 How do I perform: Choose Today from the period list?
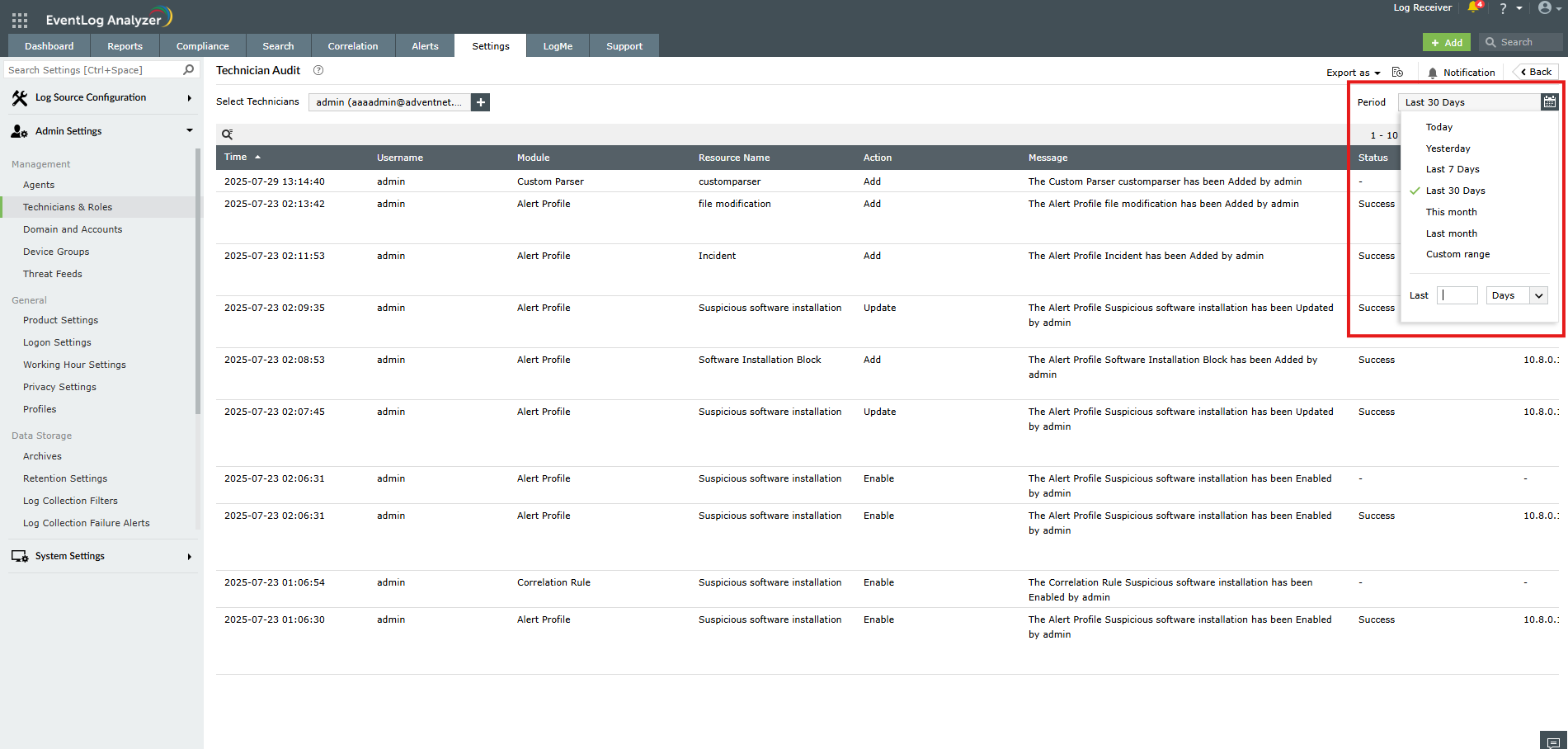pos(1439,127)
